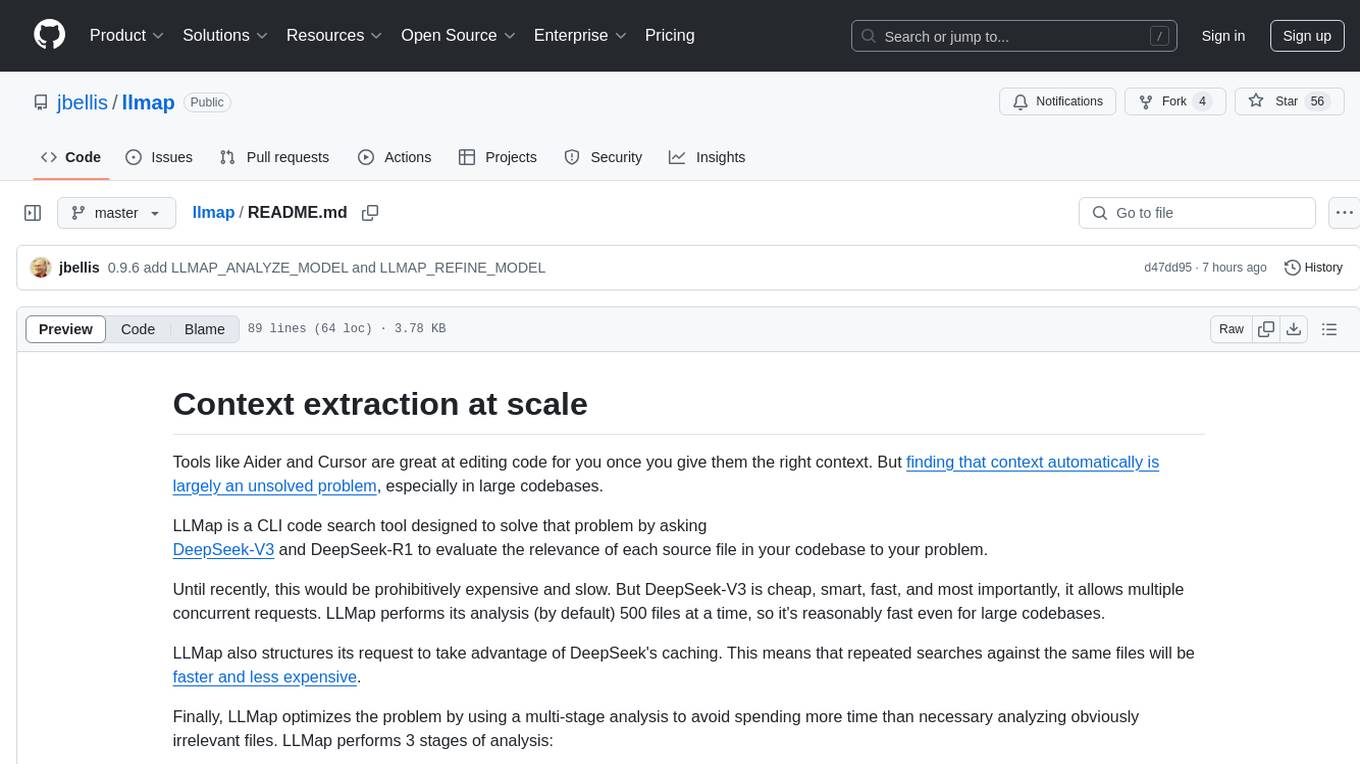This screenshot has width=1360, height=764.
Task: Select the Blame view
Action: coord(204,329)
